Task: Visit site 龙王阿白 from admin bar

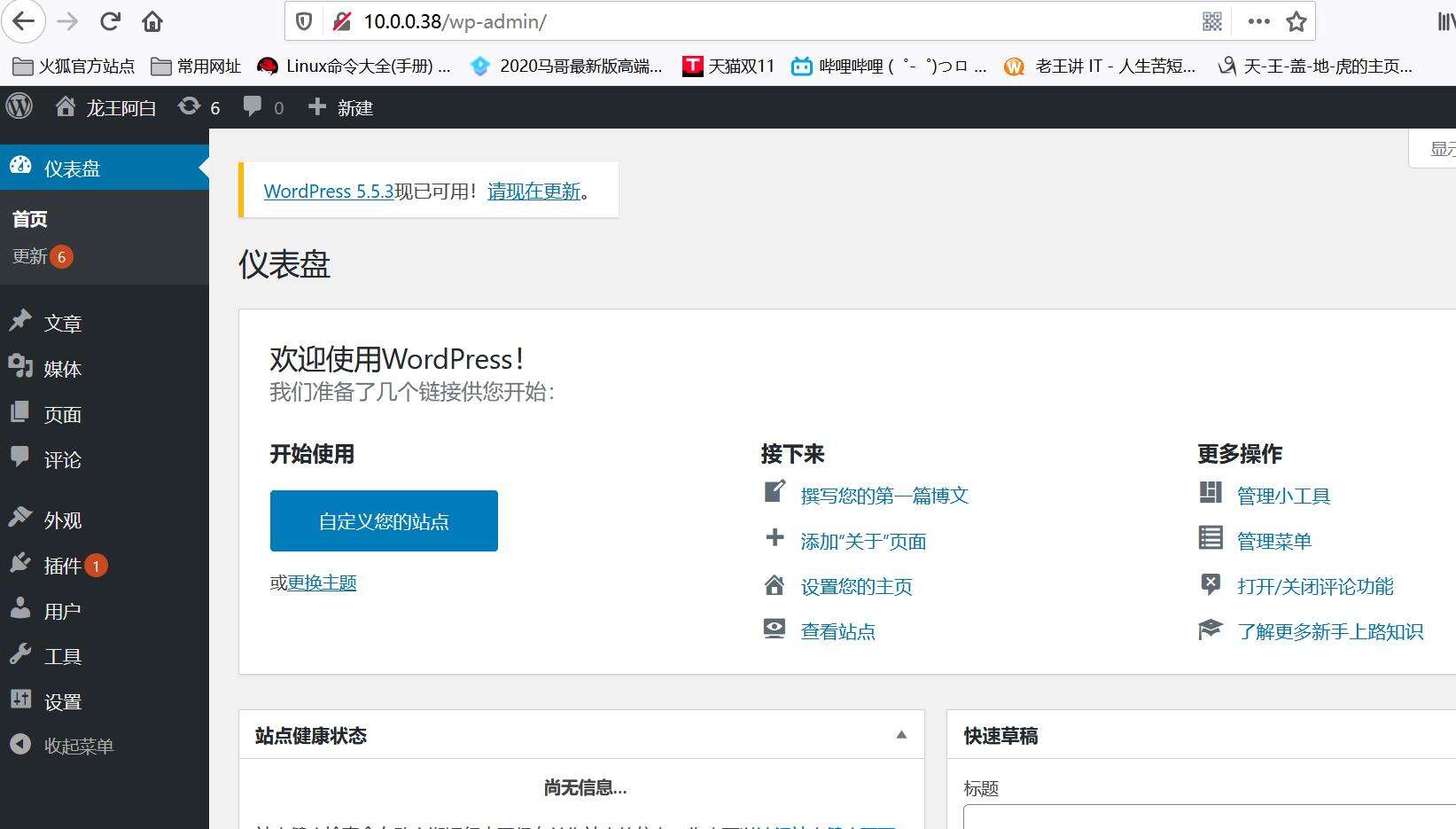Action: coord(105,107)
